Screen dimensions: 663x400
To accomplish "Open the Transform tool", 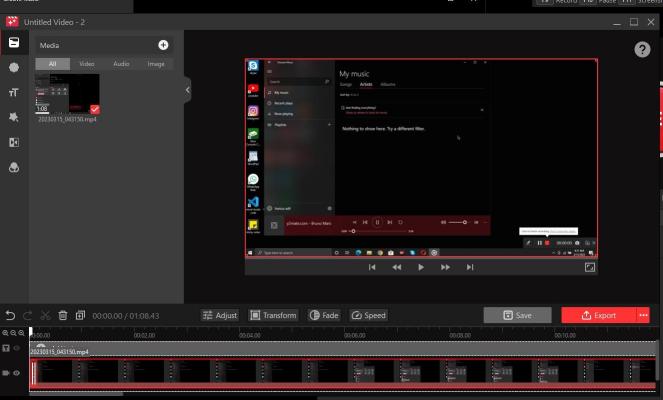I will coord(274,315).
